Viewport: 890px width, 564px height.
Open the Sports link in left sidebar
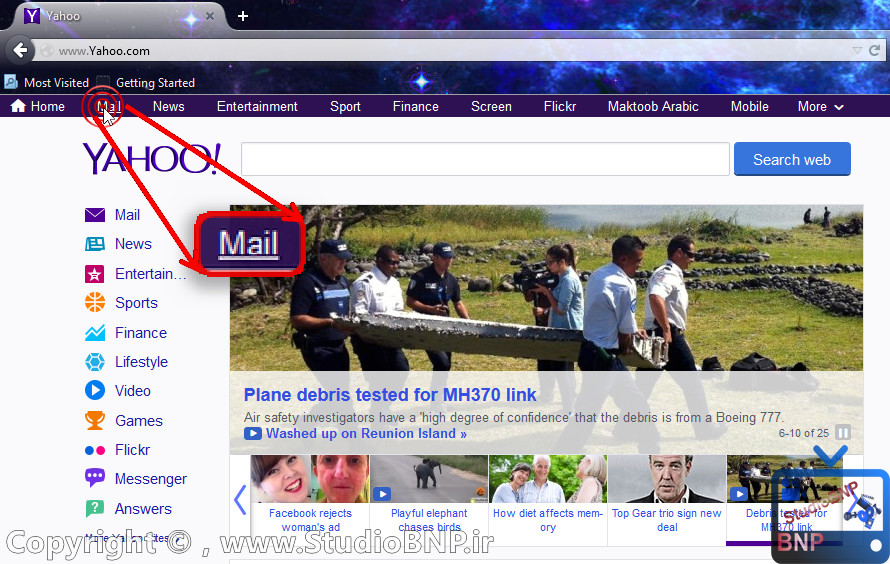click(136, 303)
